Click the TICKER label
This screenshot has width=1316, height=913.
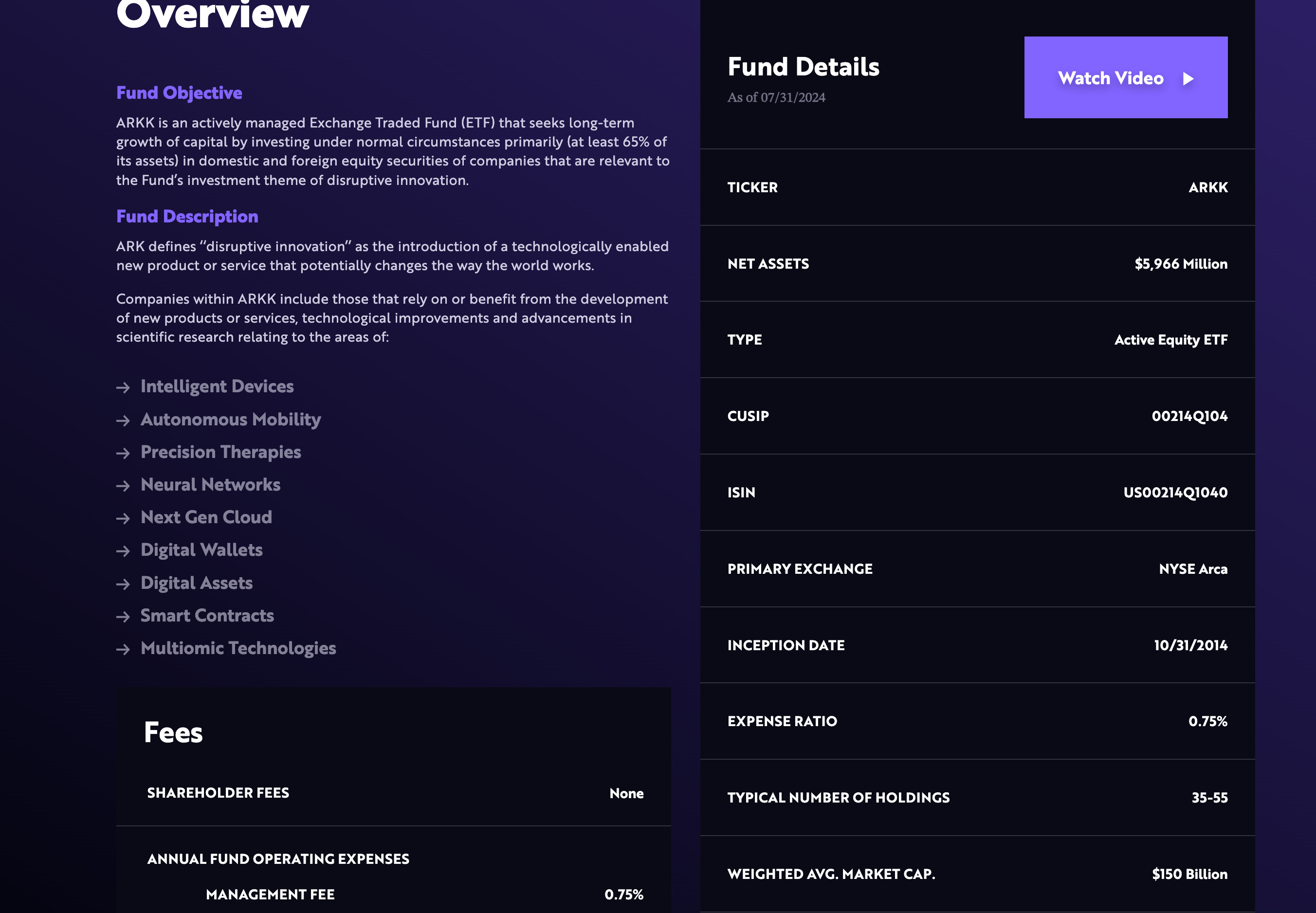(x=752, y=188)
